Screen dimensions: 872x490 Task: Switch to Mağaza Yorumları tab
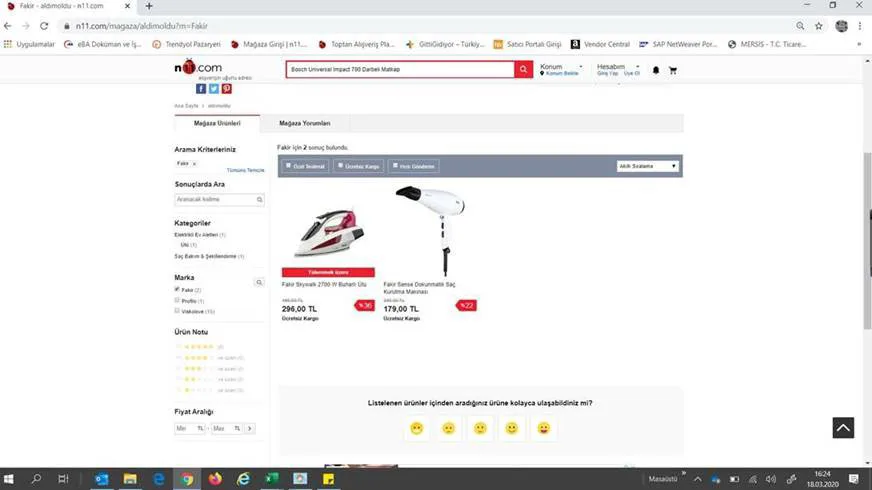tap(305, 123)
